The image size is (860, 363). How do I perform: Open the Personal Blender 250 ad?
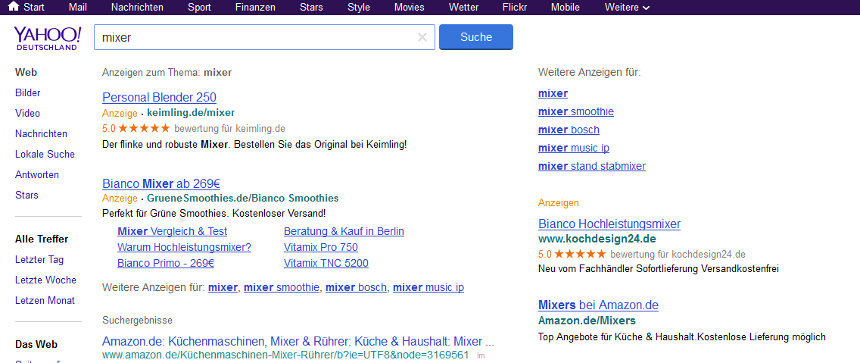point(159,98)
